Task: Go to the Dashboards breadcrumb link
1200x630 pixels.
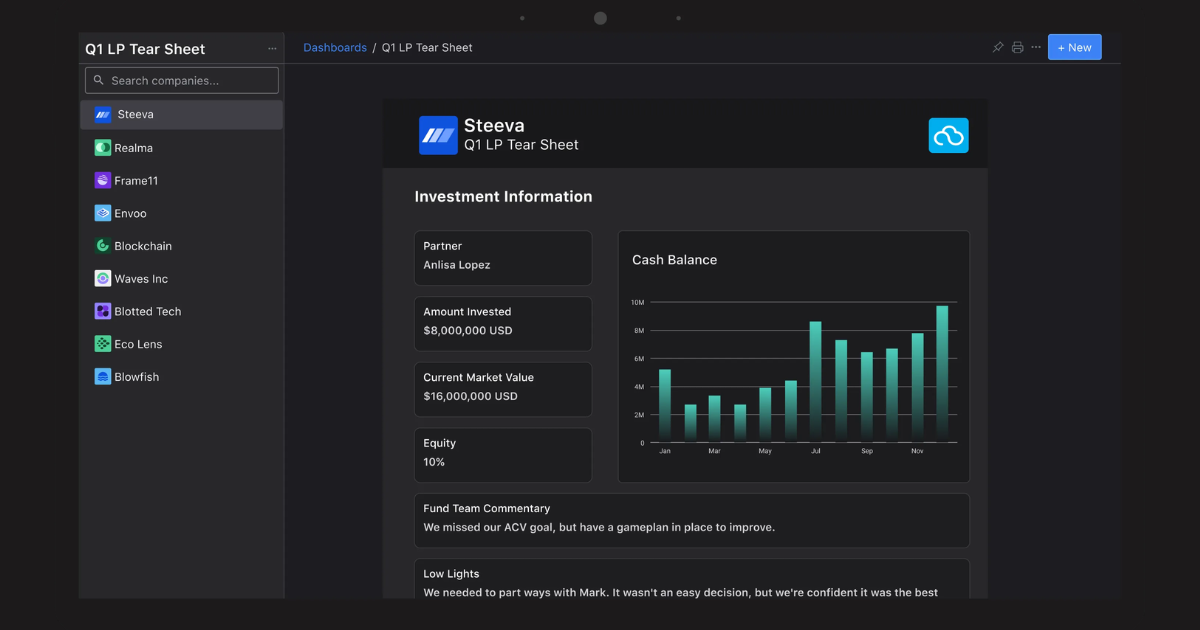Action: pyautogui.click(x=335, y=47)
